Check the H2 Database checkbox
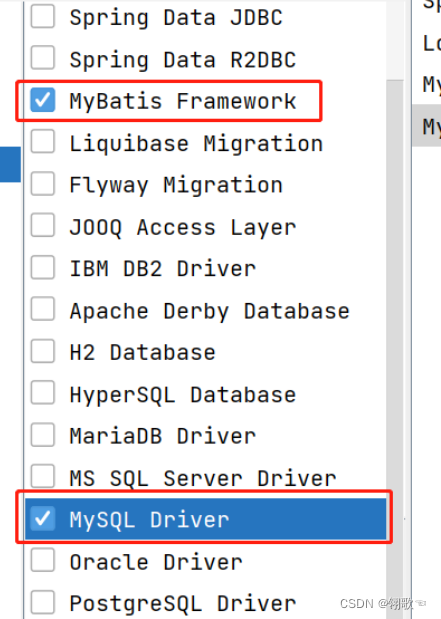 pyautogui.click(x=43, y=351)
